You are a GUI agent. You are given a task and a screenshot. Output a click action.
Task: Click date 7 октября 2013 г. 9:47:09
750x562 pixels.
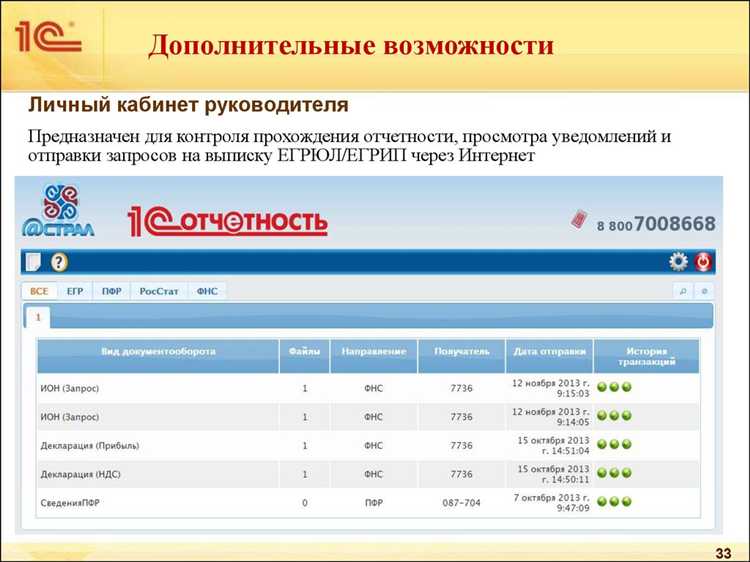tap(551, 503)
